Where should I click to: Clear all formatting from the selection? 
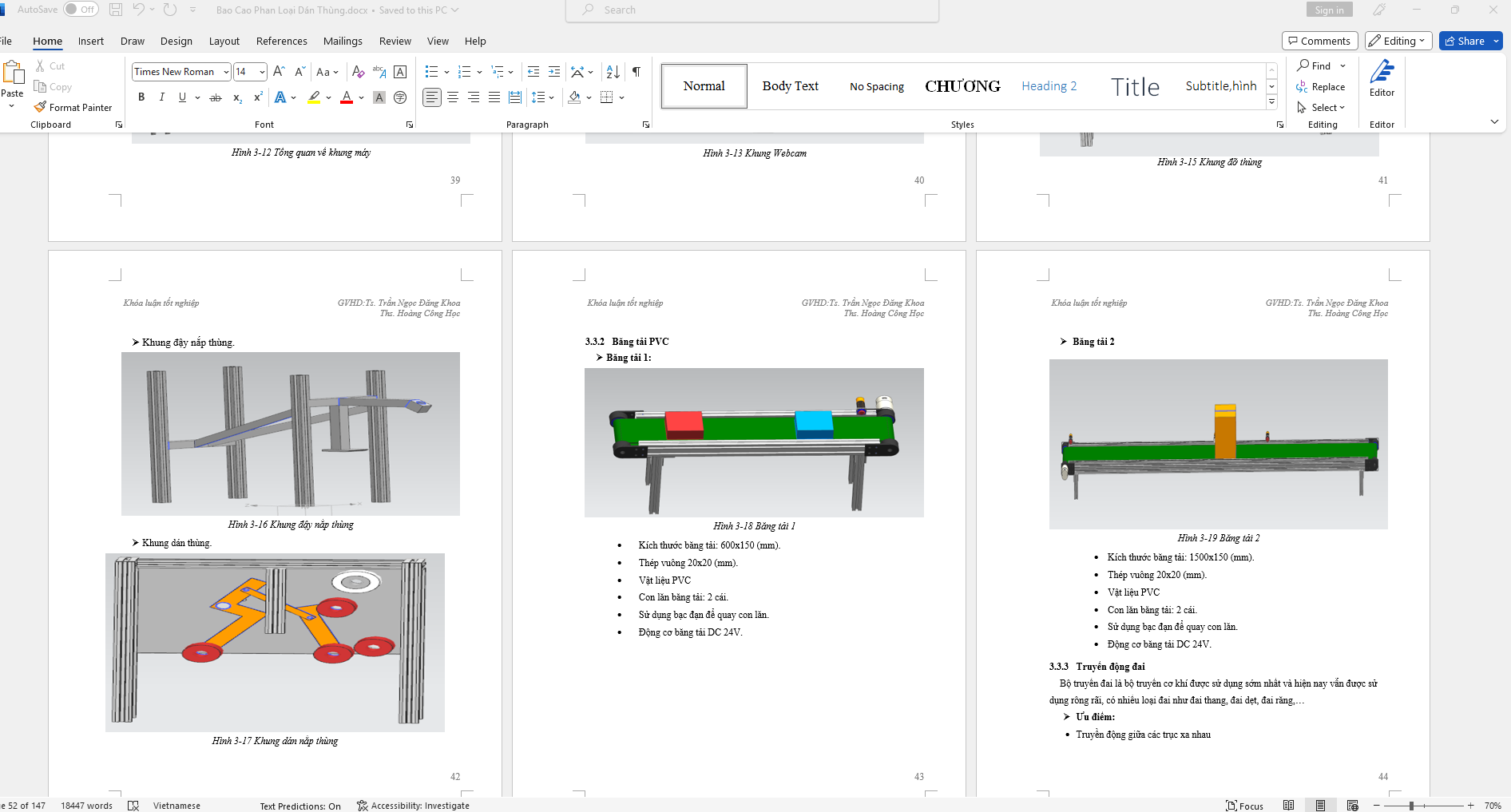(x=358, y=72)
